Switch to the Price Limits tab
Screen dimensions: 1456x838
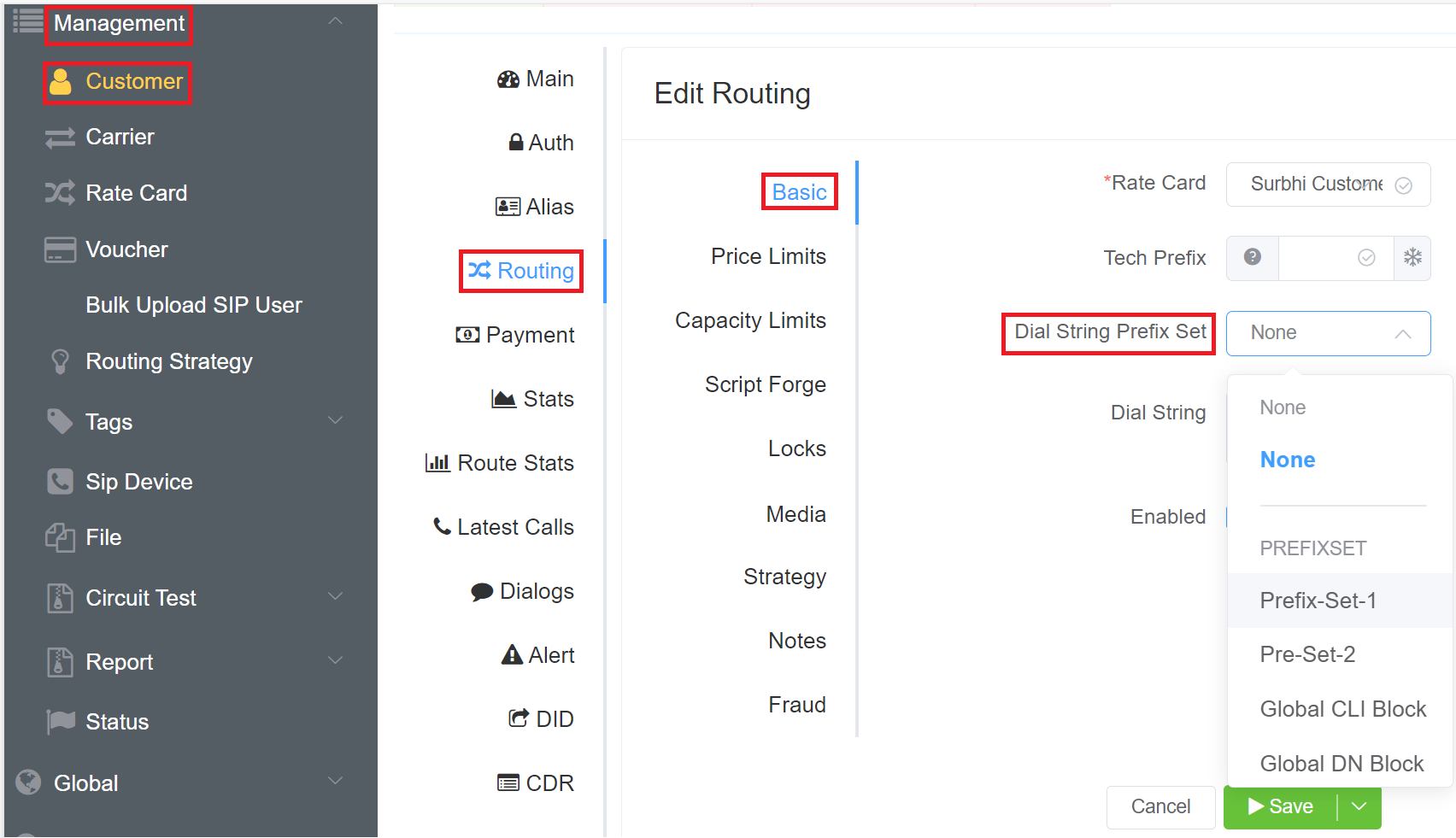click(x=768, y=256)
